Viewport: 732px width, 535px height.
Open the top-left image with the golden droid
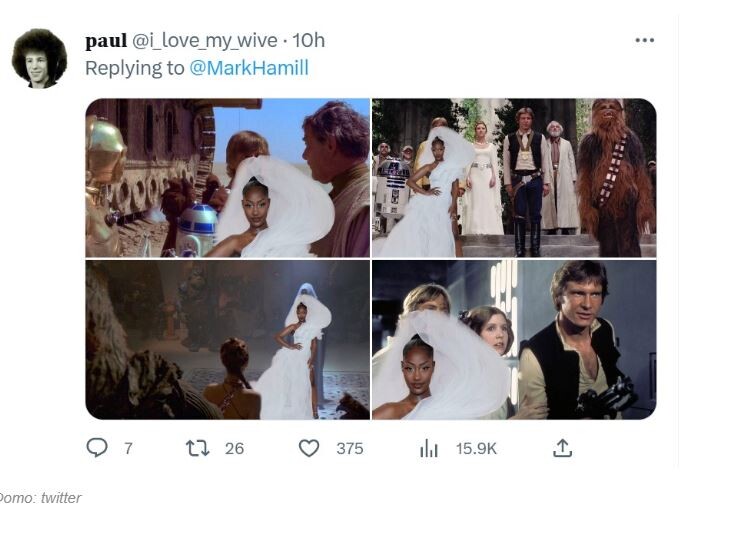(227, 178)
